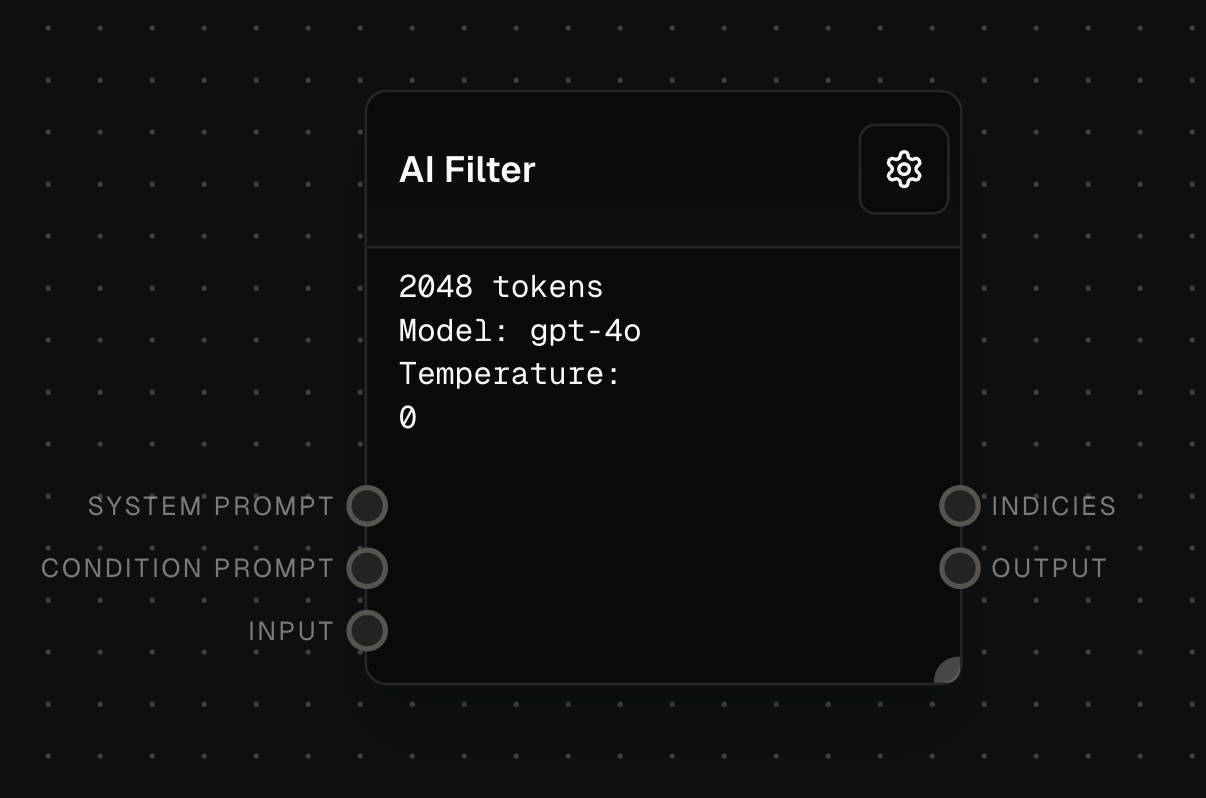Select the OUTPUT port handle

tap(958, 567)
